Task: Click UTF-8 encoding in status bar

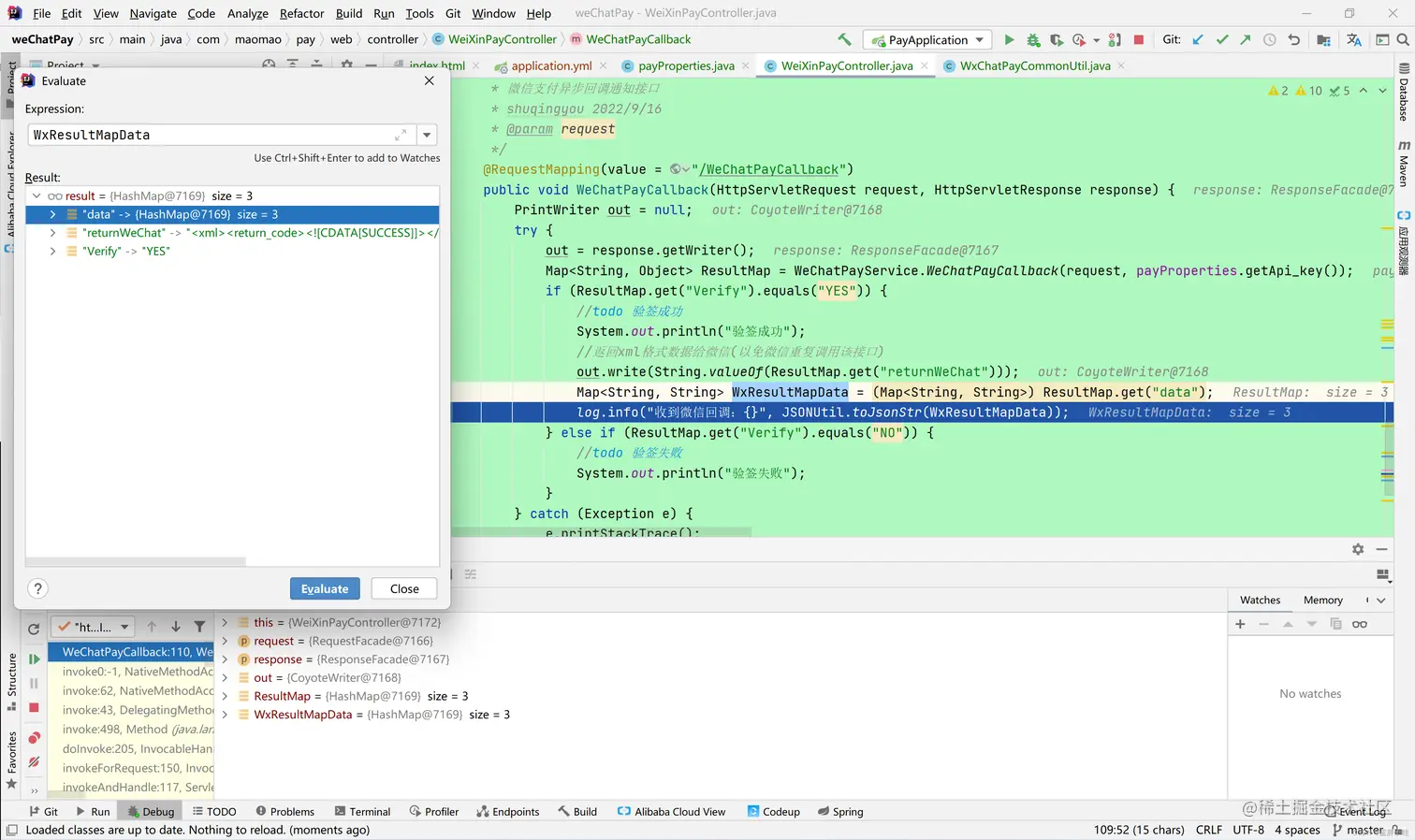Action: click(1248, 830)
